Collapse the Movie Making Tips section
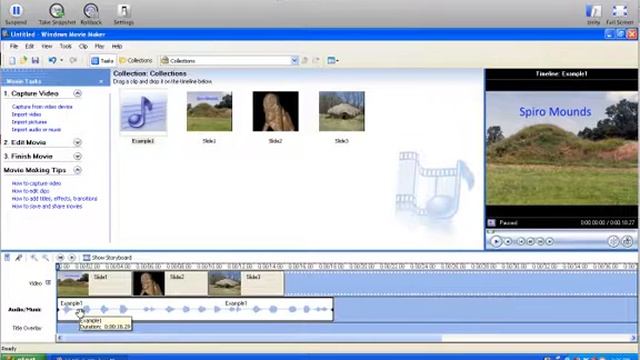The width and height of the screenshot is (640, 360). (77, 170)
